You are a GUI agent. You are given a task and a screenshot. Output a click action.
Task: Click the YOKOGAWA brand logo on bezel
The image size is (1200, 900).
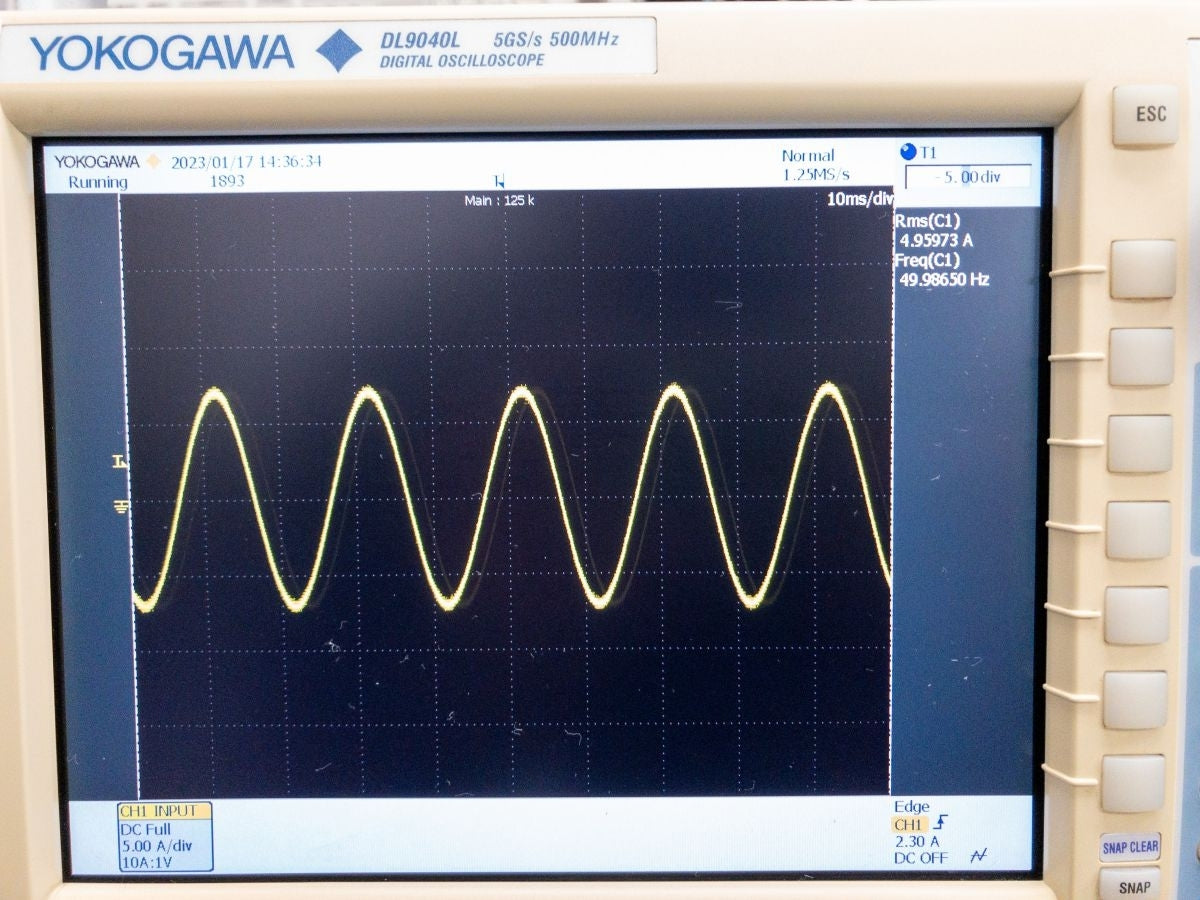pos(162,53)
